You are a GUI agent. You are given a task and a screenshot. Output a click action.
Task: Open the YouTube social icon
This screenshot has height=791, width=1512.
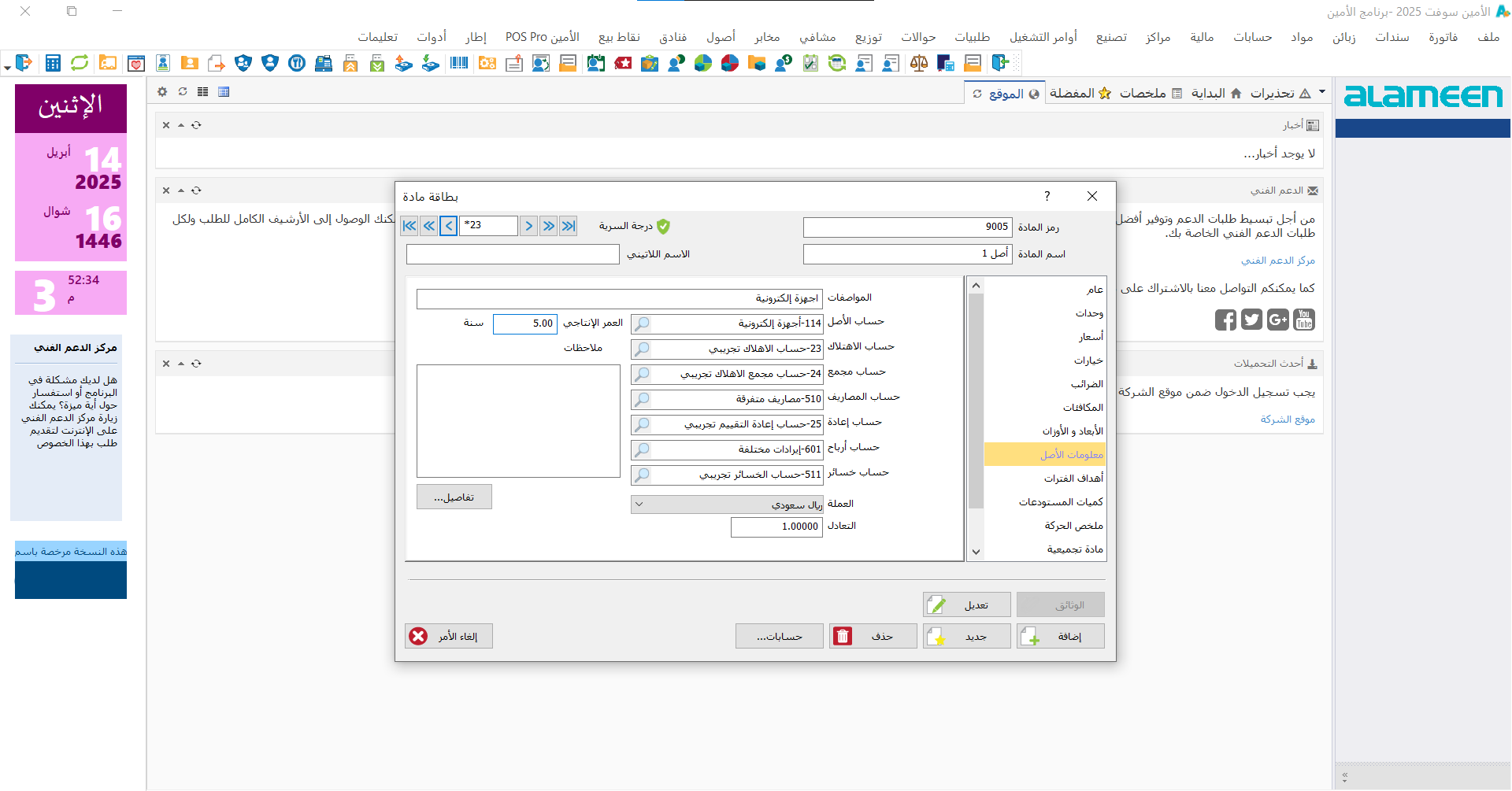tap(1304, 320)
